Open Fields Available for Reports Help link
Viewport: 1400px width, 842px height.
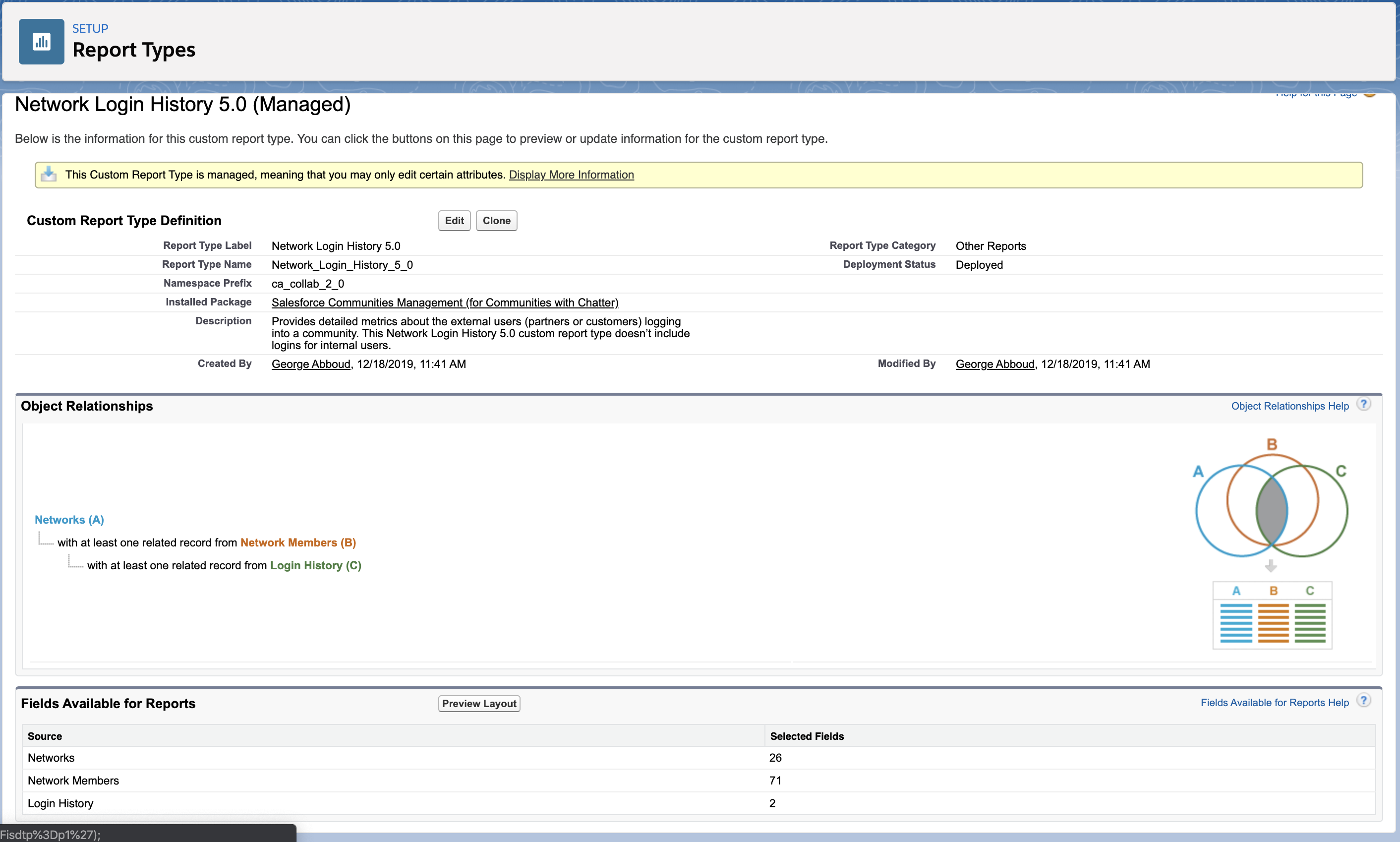pos(1274,703)
